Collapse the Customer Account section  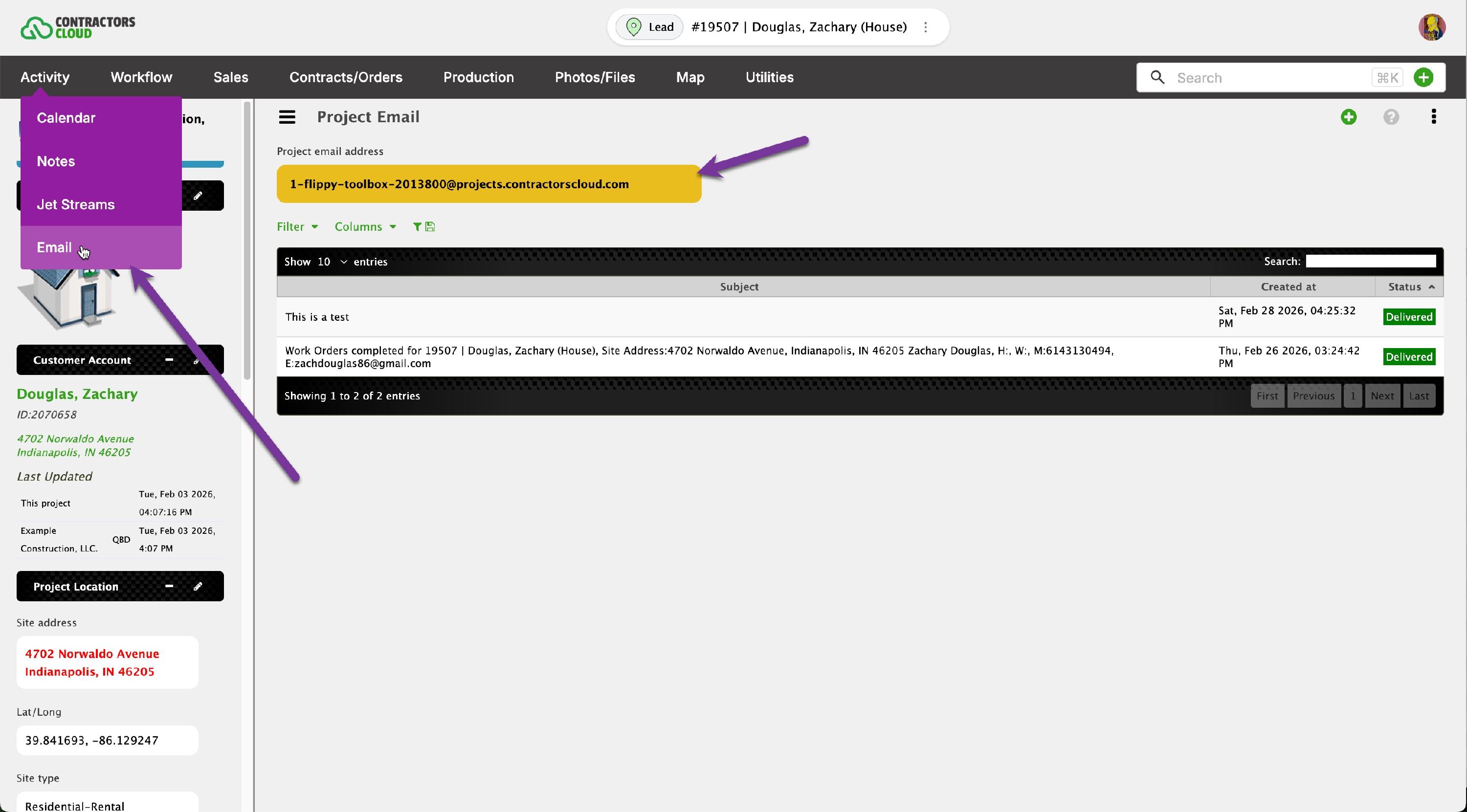coord(169,360)
